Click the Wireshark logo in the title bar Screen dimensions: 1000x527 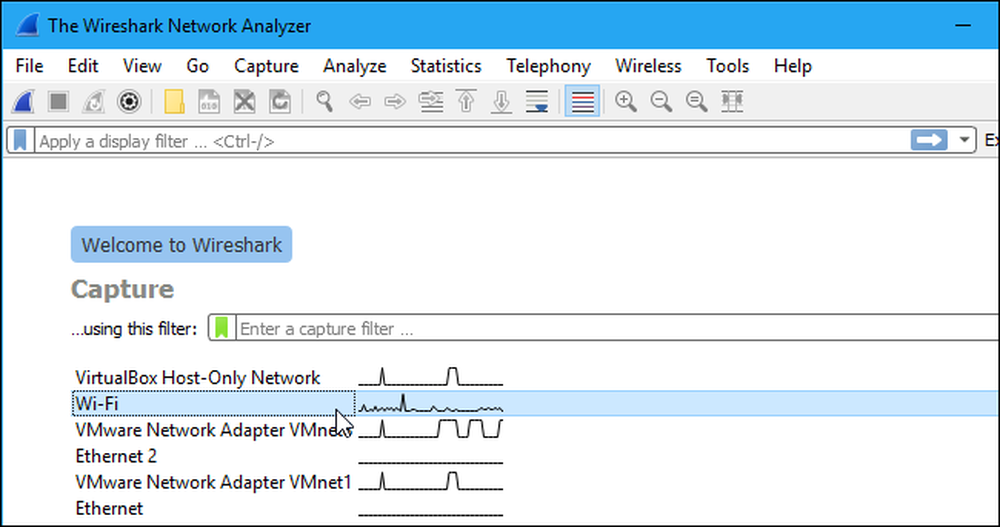27,26
